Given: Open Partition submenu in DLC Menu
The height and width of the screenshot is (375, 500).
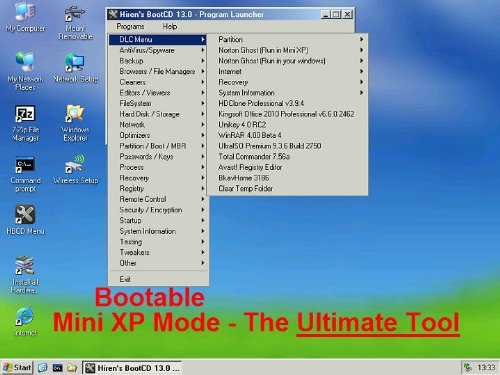Looking at the screenshot, I should pyautogui.click(x=287, y=39).
